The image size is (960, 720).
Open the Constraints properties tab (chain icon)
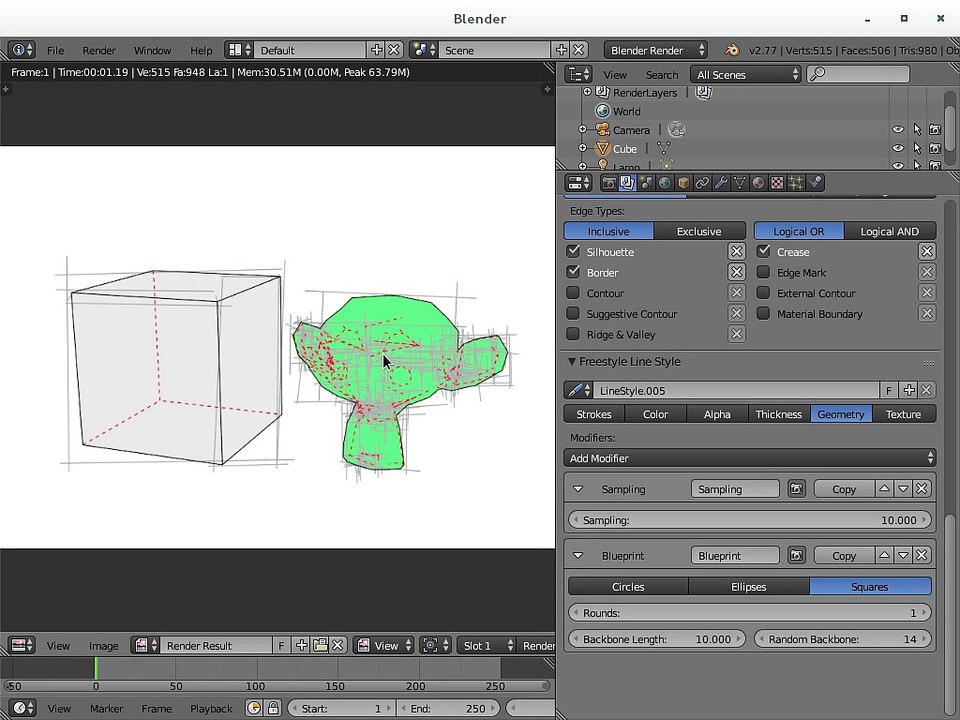pos(702,182)
